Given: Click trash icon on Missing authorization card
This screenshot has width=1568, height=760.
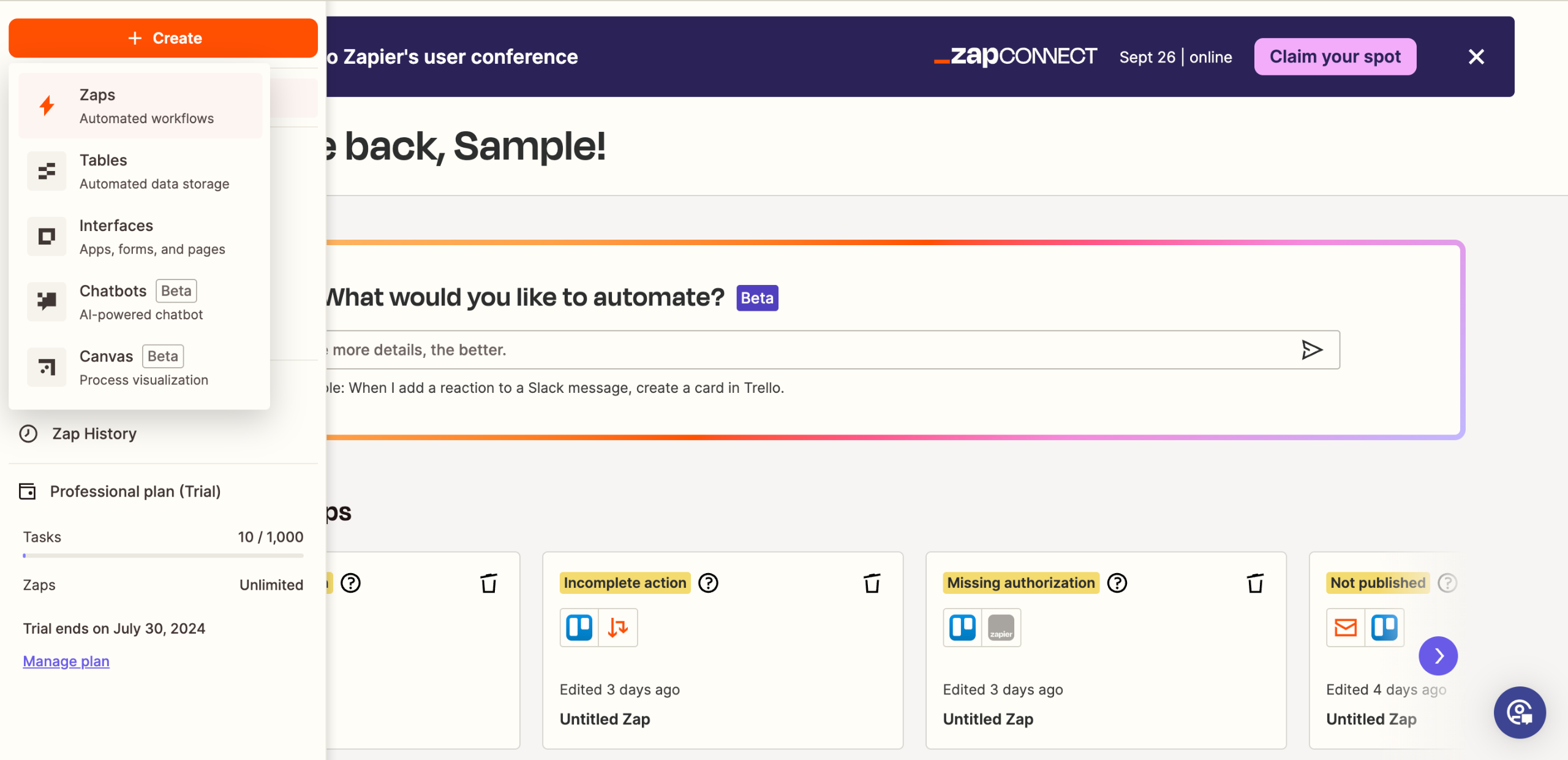Looking at the screenshot, I should click(1255, 583).
